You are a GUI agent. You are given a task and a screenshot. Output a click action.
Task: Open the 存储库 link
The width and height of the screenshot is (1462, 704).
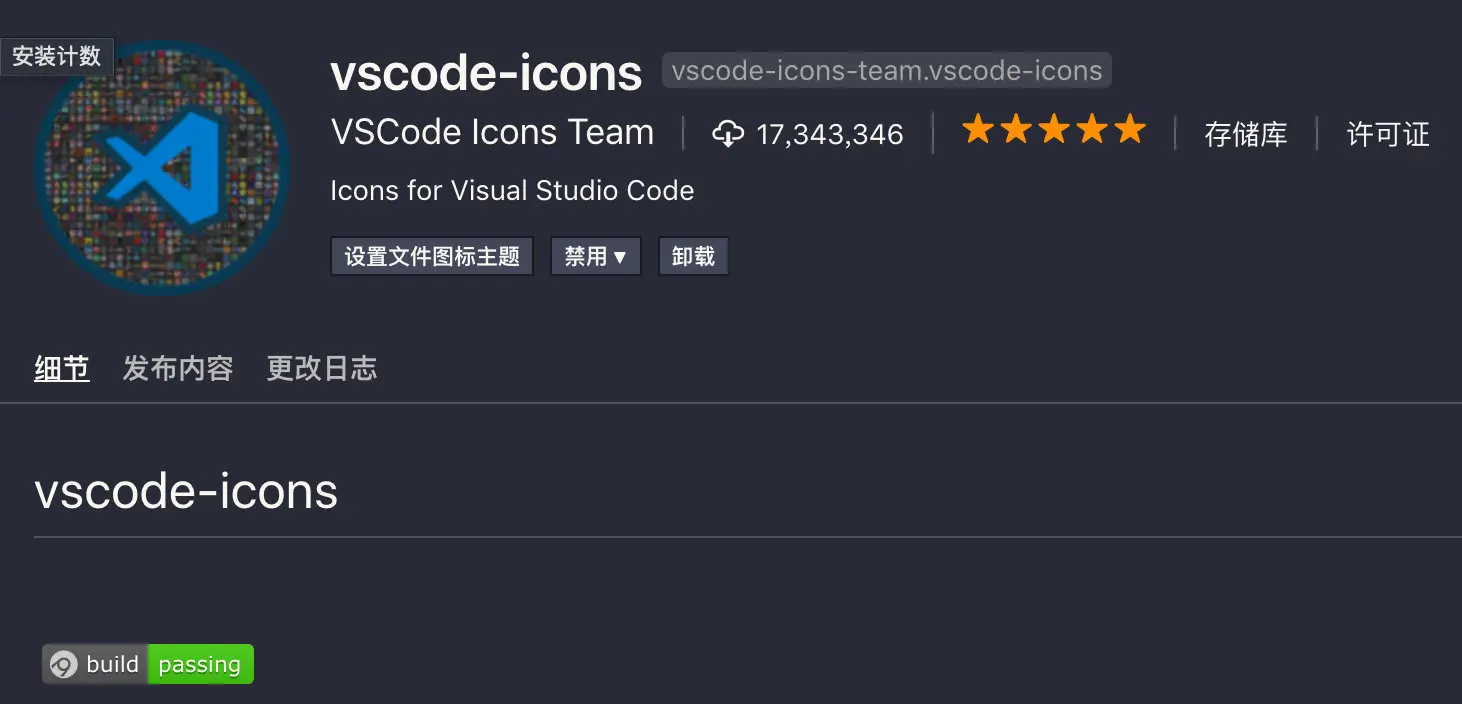pos(1248,135)
